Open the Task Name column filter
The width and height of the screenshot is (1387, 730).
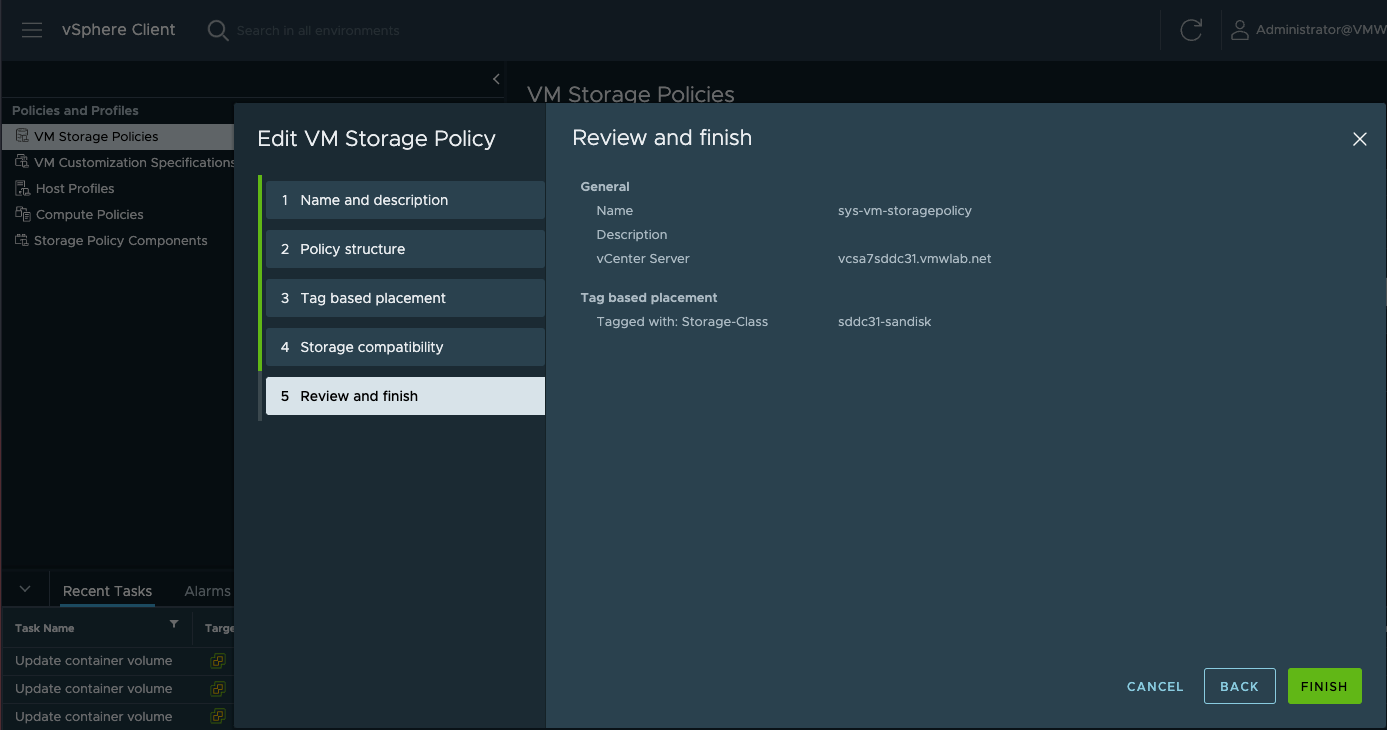(174, 625)
